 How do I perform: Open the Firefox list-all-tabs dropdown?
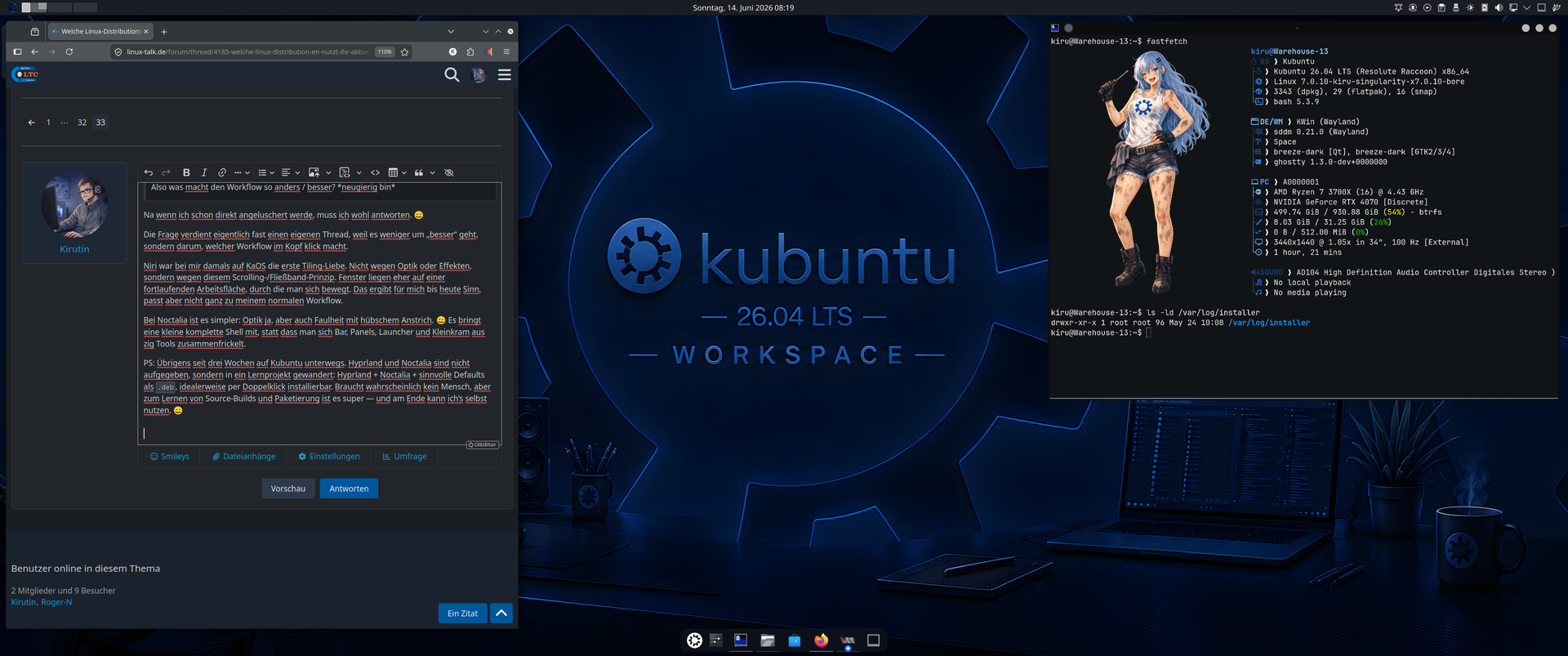tap(451, 32)
